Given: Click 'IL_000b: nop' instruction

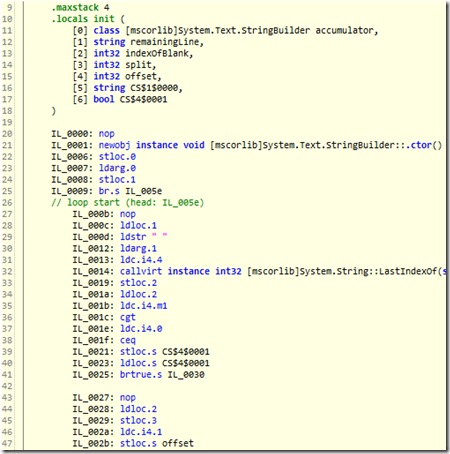Looking at the screenshot, I should 104,214.
